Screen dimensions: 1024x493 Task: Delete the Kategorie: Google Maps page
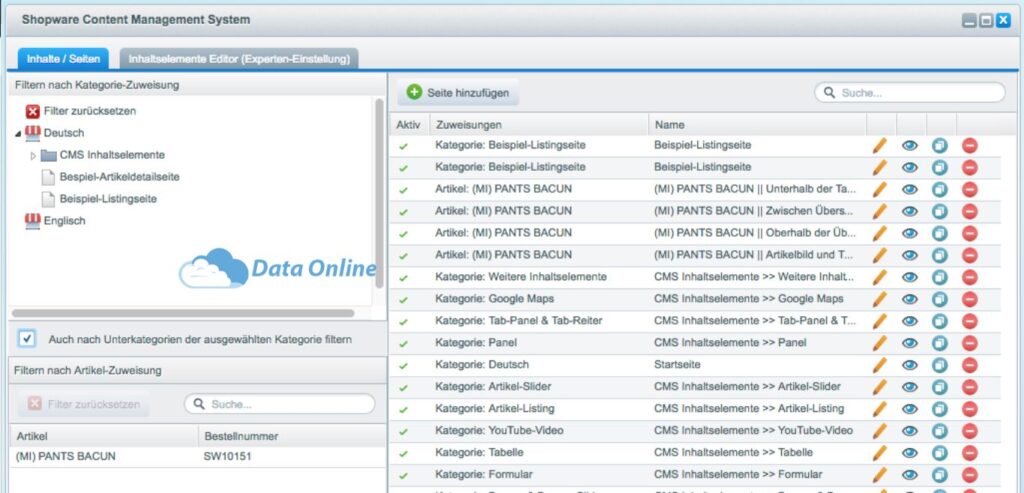[970, 299]
